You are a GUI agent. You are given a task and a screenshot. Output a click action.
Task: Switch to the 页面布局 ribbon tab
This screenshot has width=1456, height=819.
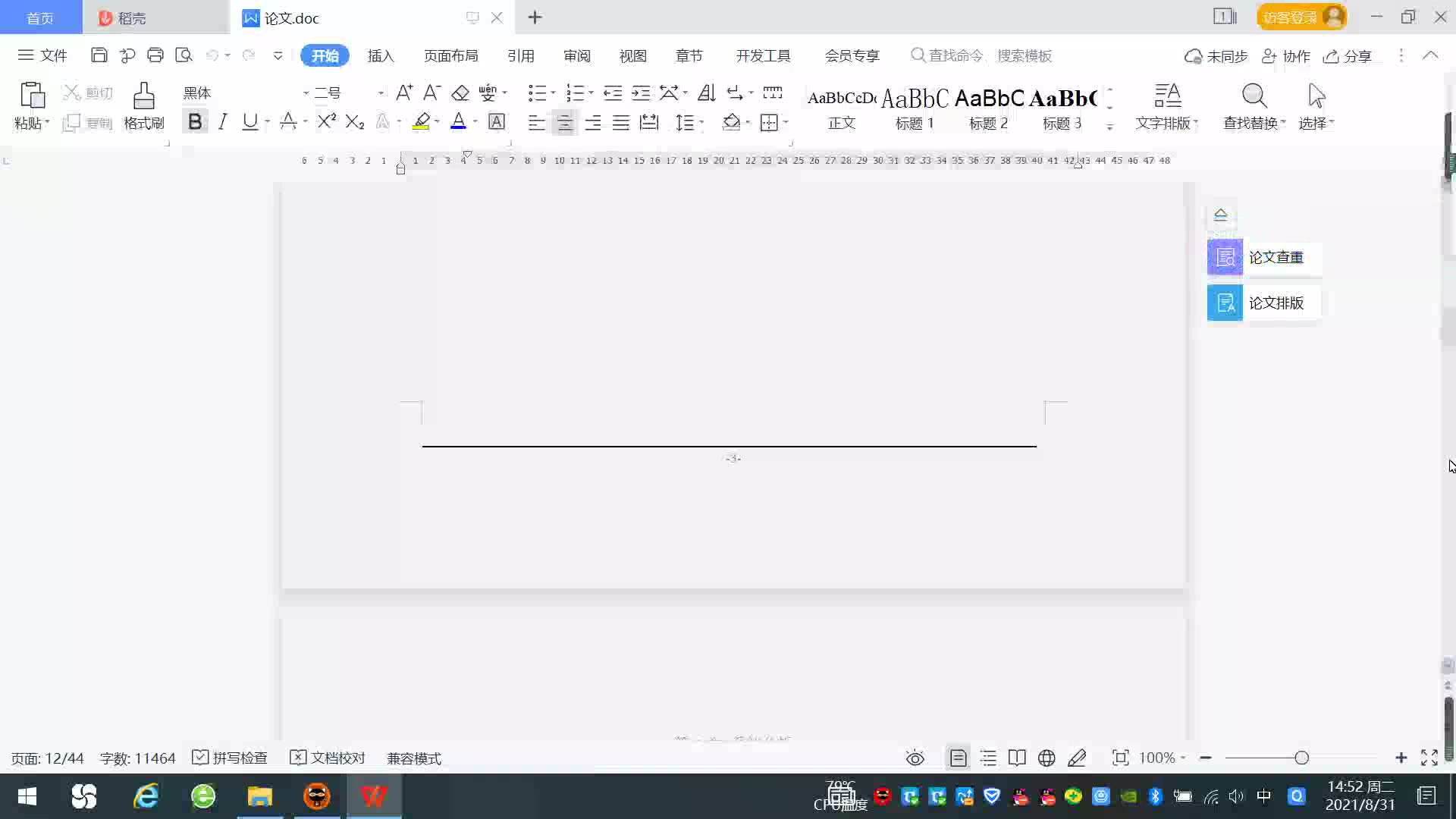tap(450, 55)
